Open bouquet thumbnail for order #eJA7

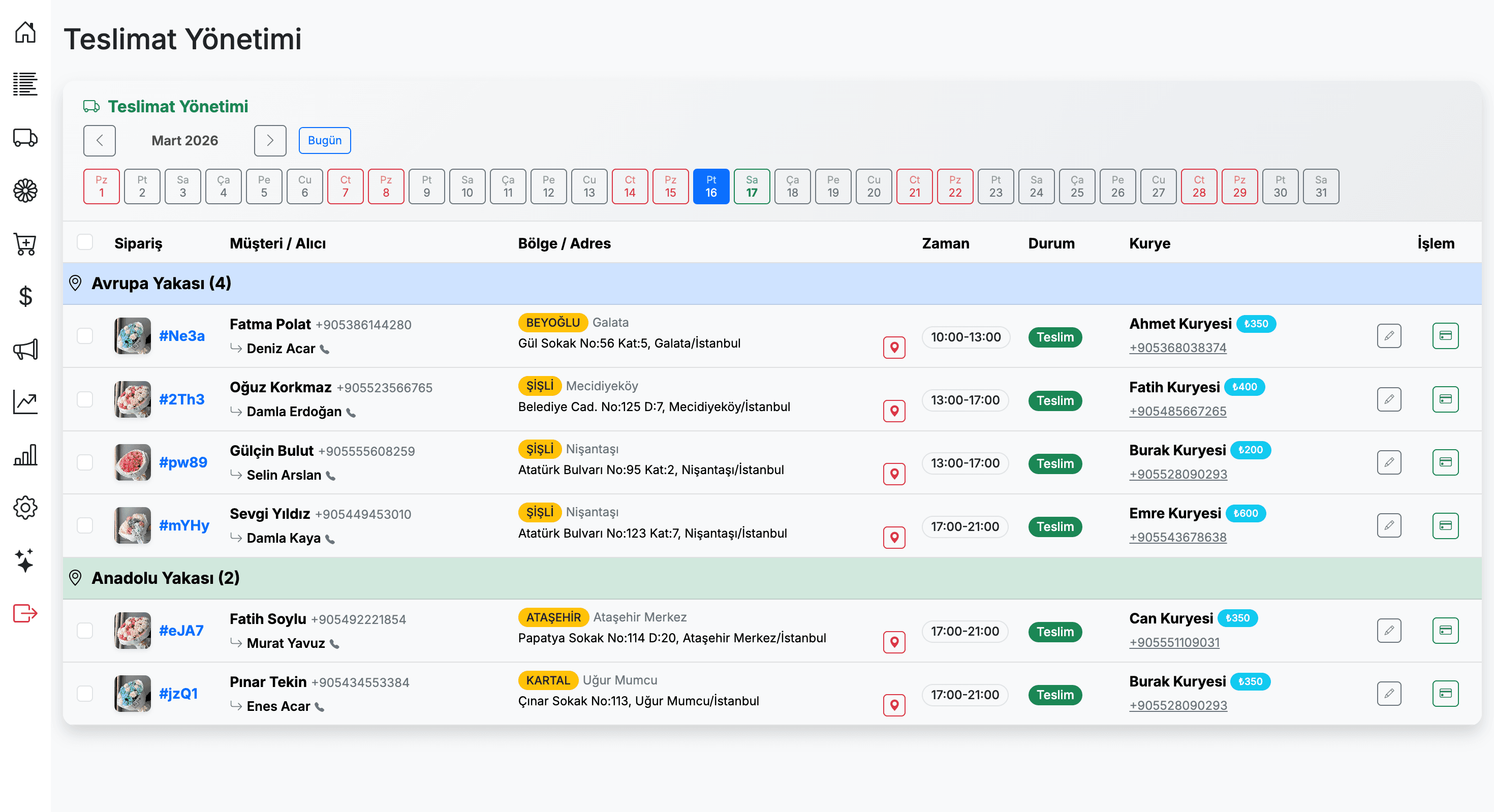(x=132, y=631)
